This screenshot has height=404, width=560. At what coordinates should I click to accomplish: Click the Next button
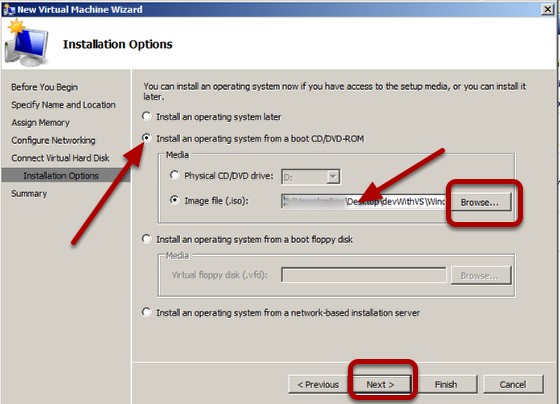(380, 385)
